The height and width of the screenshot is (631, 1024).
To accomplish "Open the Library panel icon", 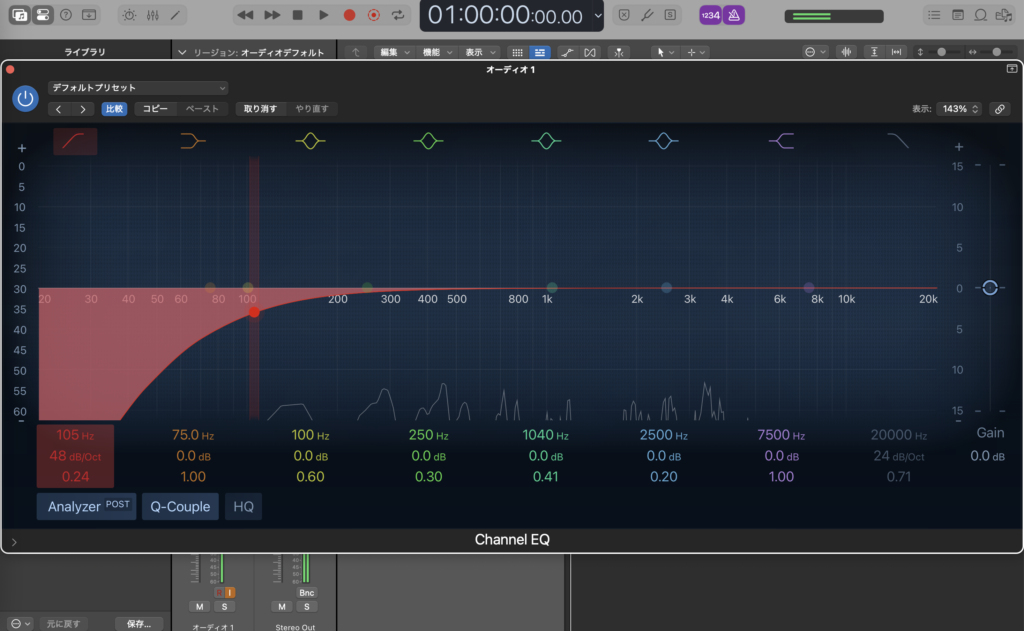I will (x=20, y=15).
